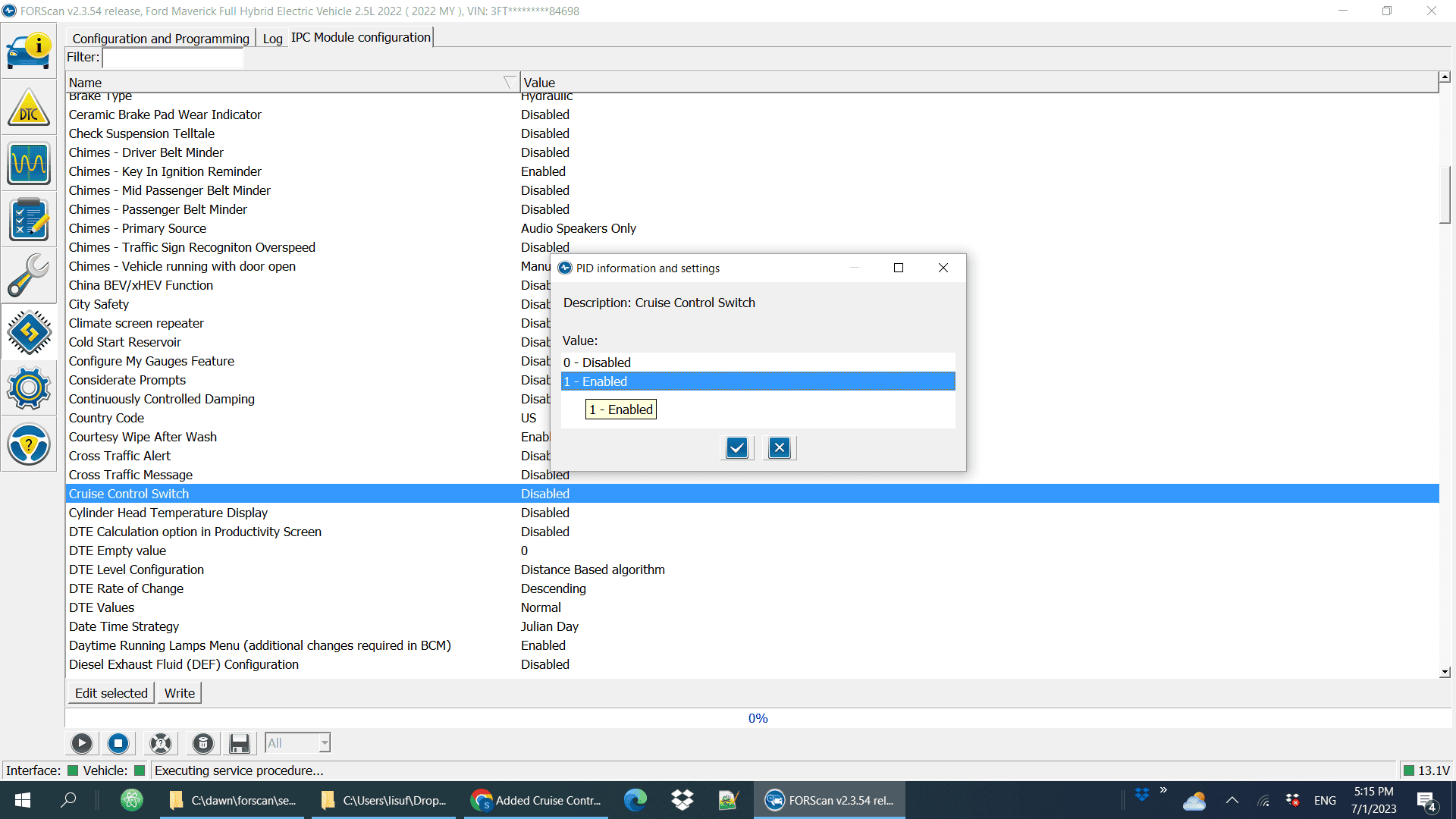This screenshot has height=819, width=1456.
Task: Click the bucket icon in bottom toolbar
Action: [x=203, y=743]
